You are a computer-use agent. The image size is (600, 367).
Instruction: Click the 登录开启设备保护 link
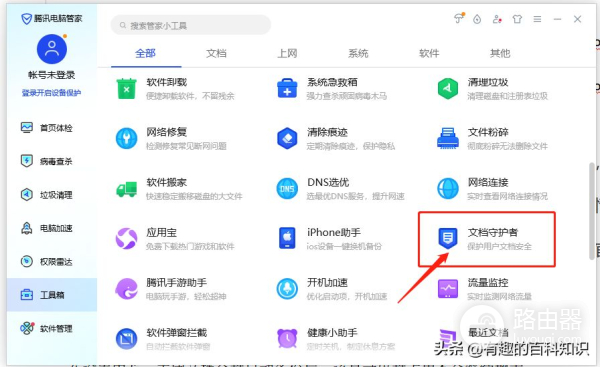pyautogui.click(x=51, y=93)
